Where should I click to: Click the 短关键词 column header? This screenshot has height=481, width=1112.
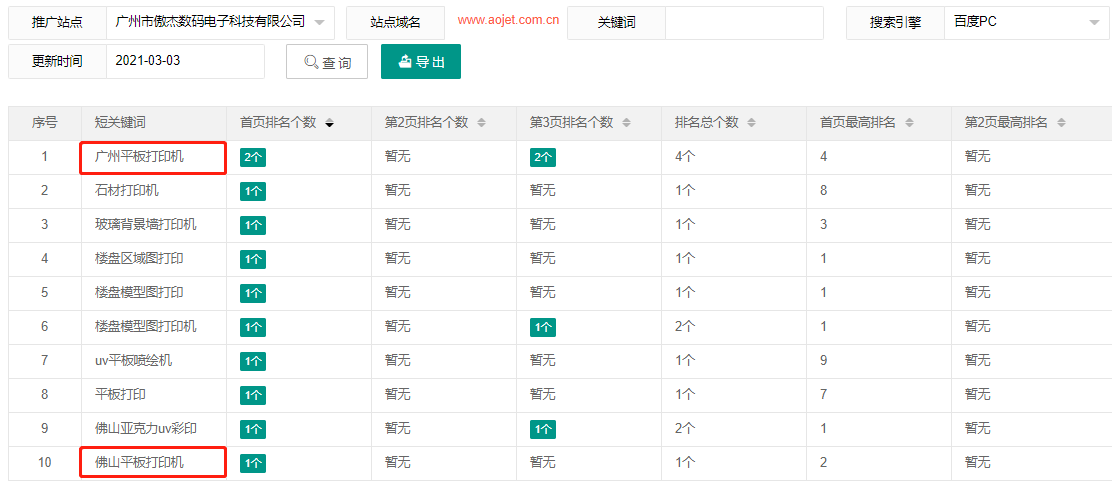click(x=121, y=123)
